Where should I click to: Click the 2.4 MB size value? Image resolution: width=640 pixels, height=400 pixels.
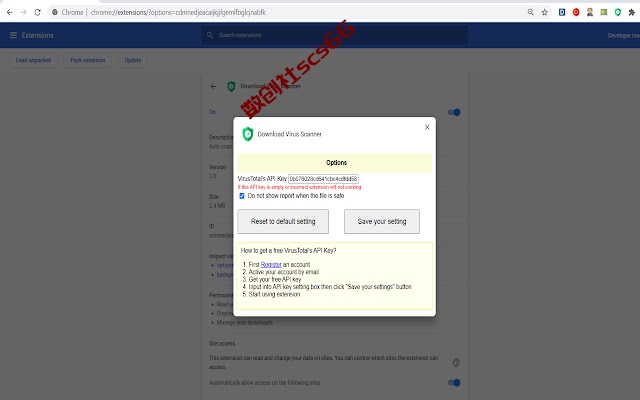(217, 206)
